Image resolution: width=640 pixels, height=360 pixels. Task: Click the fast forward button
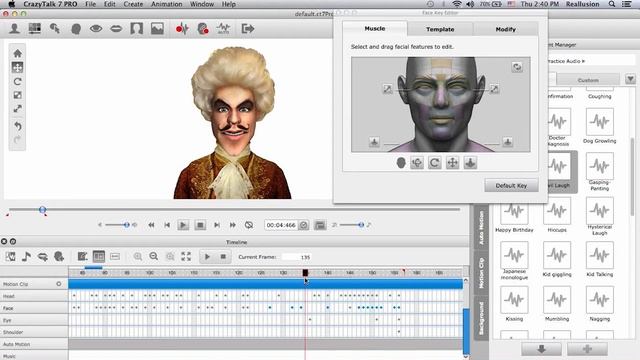click(x=232, y=225)
